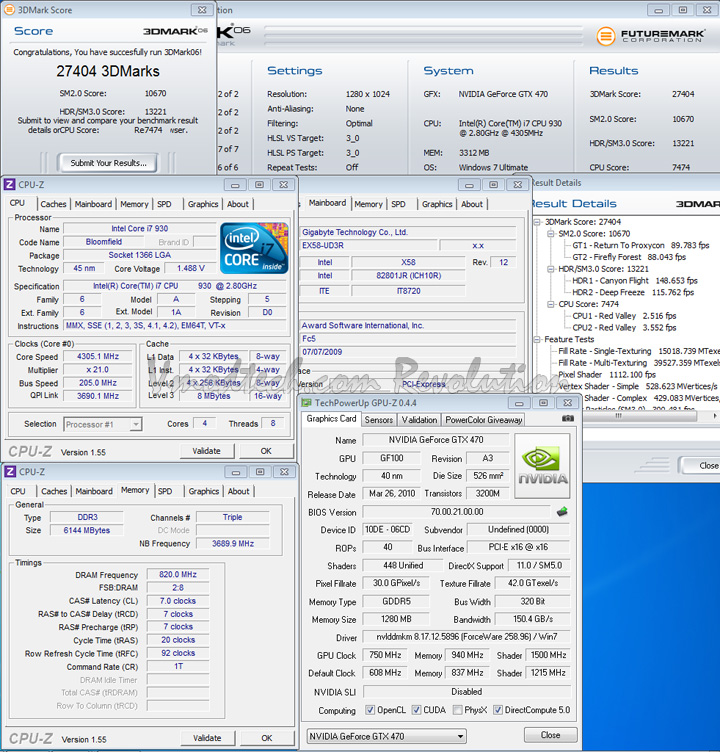Select HDR1 - Canyon Flight result row
Screen dimensions: 720x752
point(635,281)
